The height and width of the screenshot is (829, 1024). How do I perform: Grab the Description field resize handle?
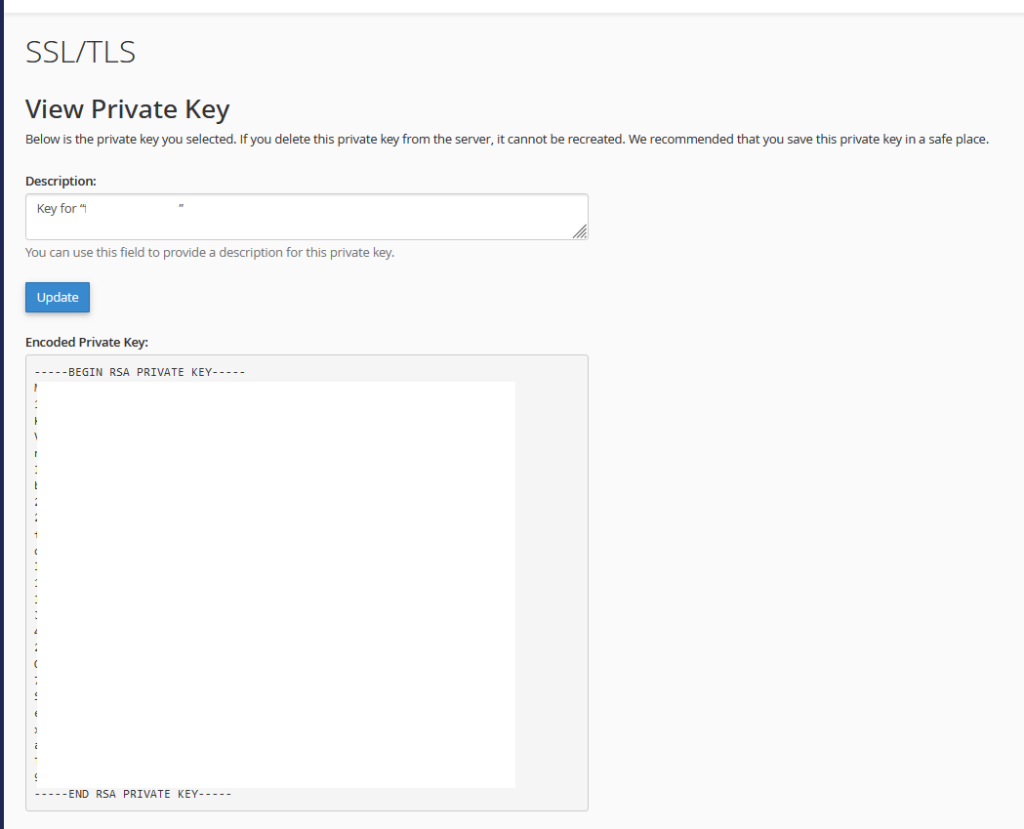coord(580,231)
